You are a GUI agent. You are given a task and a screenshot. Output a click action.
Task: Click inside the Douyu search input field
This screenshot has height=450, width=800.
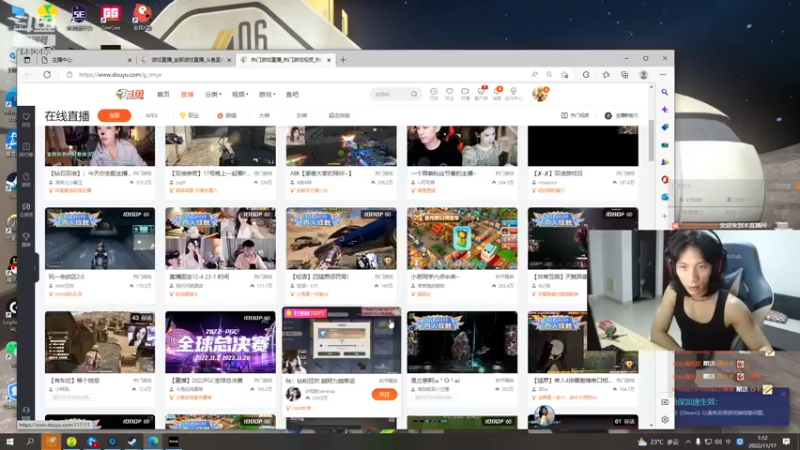pos(390,94)
